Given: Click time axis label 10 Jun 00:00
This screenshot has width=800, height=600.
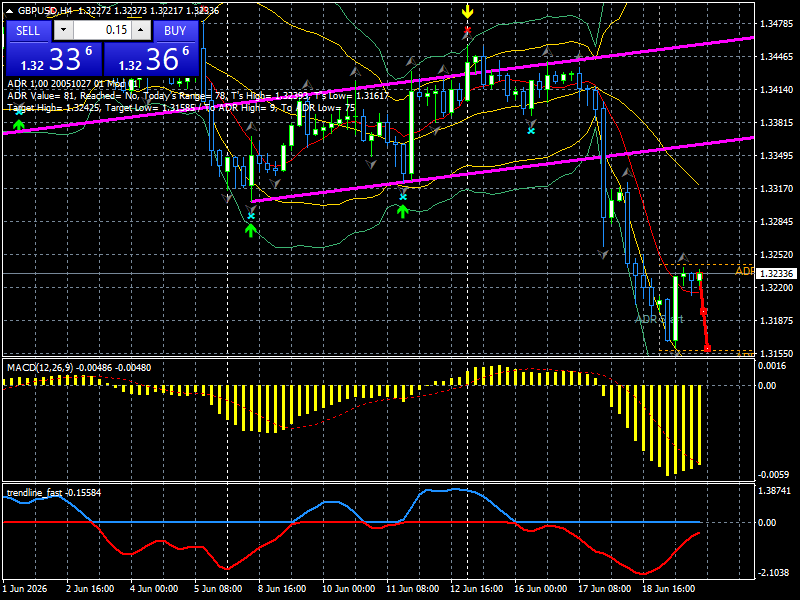Looking at the screenshot, I should tap(348, 588).
